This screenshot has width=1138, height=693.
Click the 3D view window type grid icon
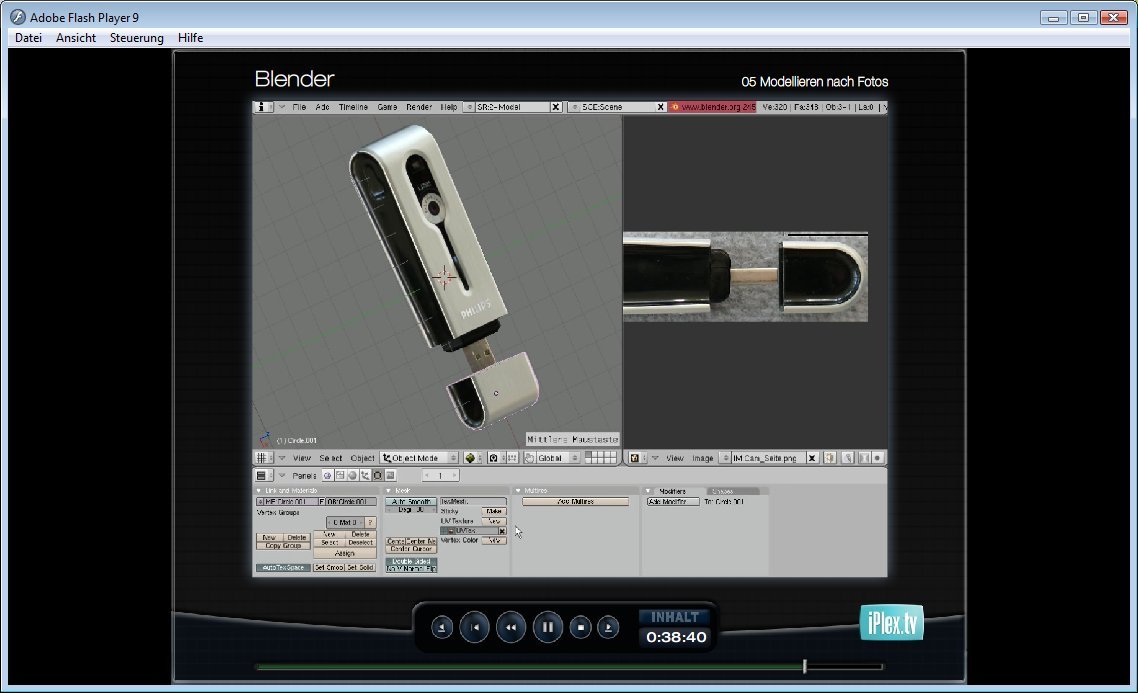pyautogui.click(x=262, y=458)
